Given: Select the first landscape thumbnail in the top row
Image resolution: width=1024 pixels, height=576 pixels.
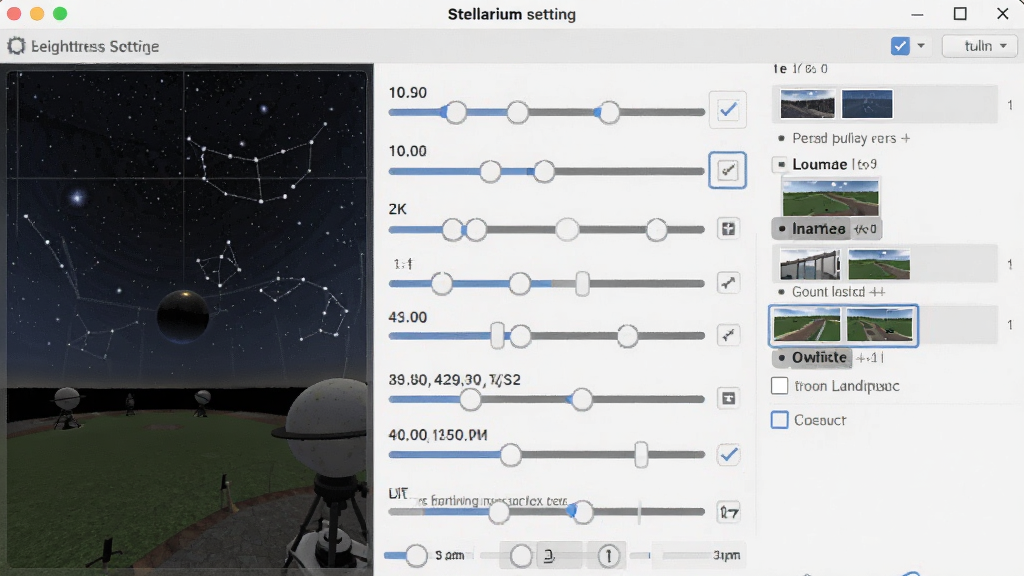Looking at the screenshot, I should [807, 104].
